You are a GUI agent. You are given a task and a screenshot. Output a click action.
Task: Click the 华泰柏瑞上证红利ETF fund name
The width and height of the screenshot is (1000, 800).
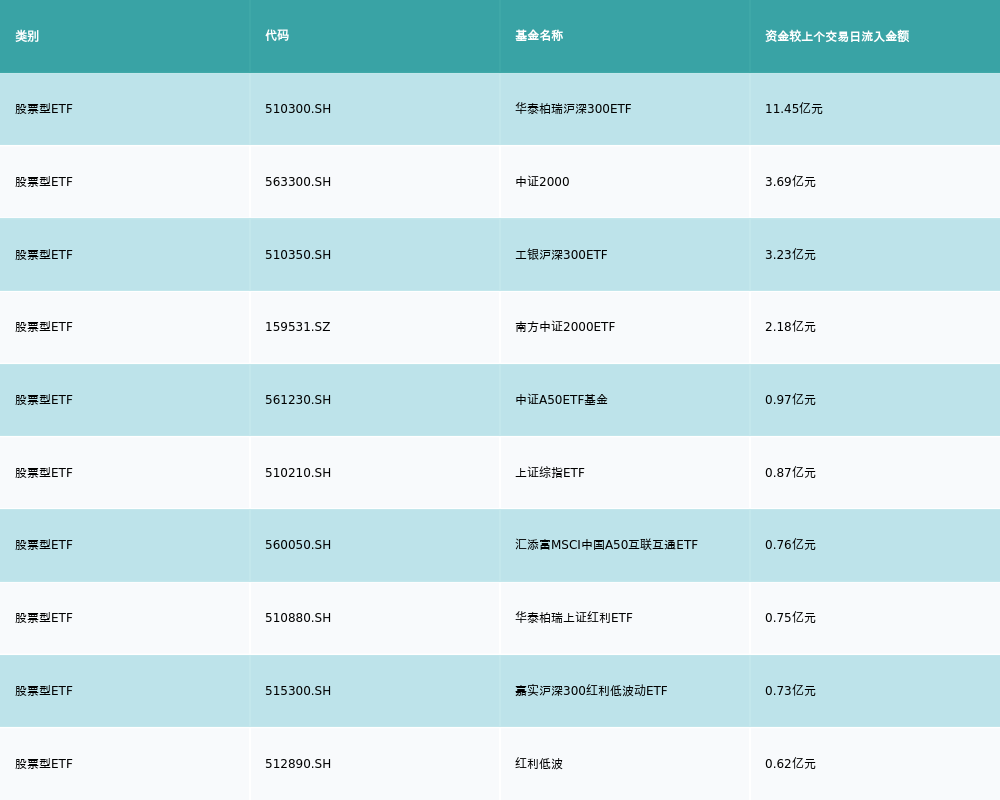click(574, 618)
